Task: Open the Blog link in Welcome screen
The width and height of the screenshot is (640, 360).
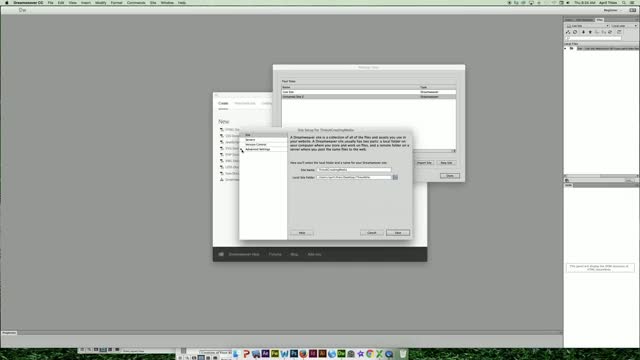Action: click(x=294, y=254)
